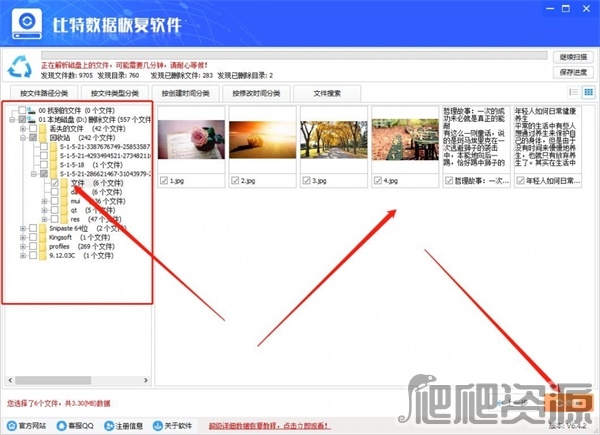Click folder icon of 回收站

tap(42, 138)
